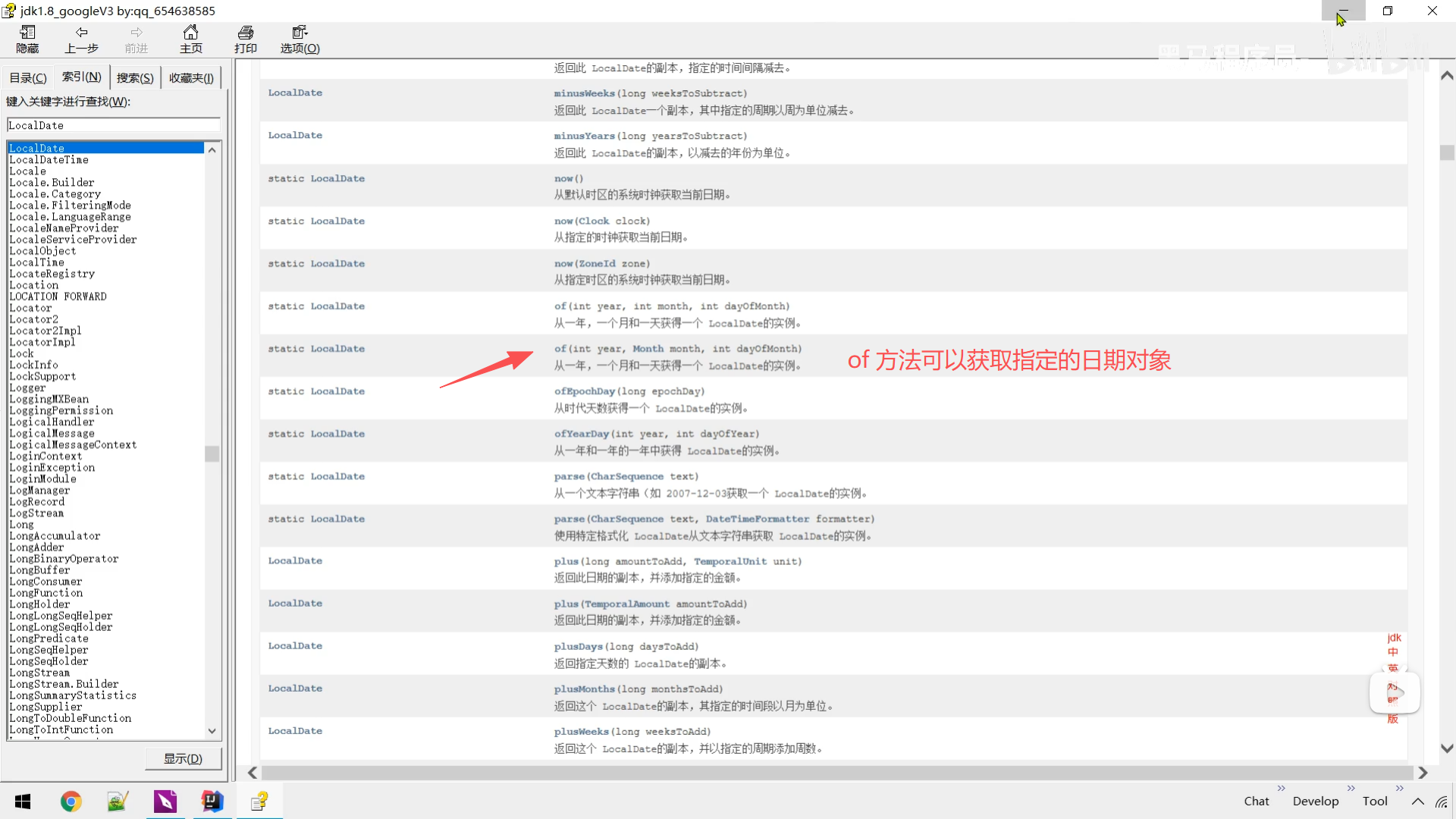Viewport: 1456px width, 819px height.
Task: Open the ofEpochDay method link
Action: pyautogui.click(x=584, y=391)
